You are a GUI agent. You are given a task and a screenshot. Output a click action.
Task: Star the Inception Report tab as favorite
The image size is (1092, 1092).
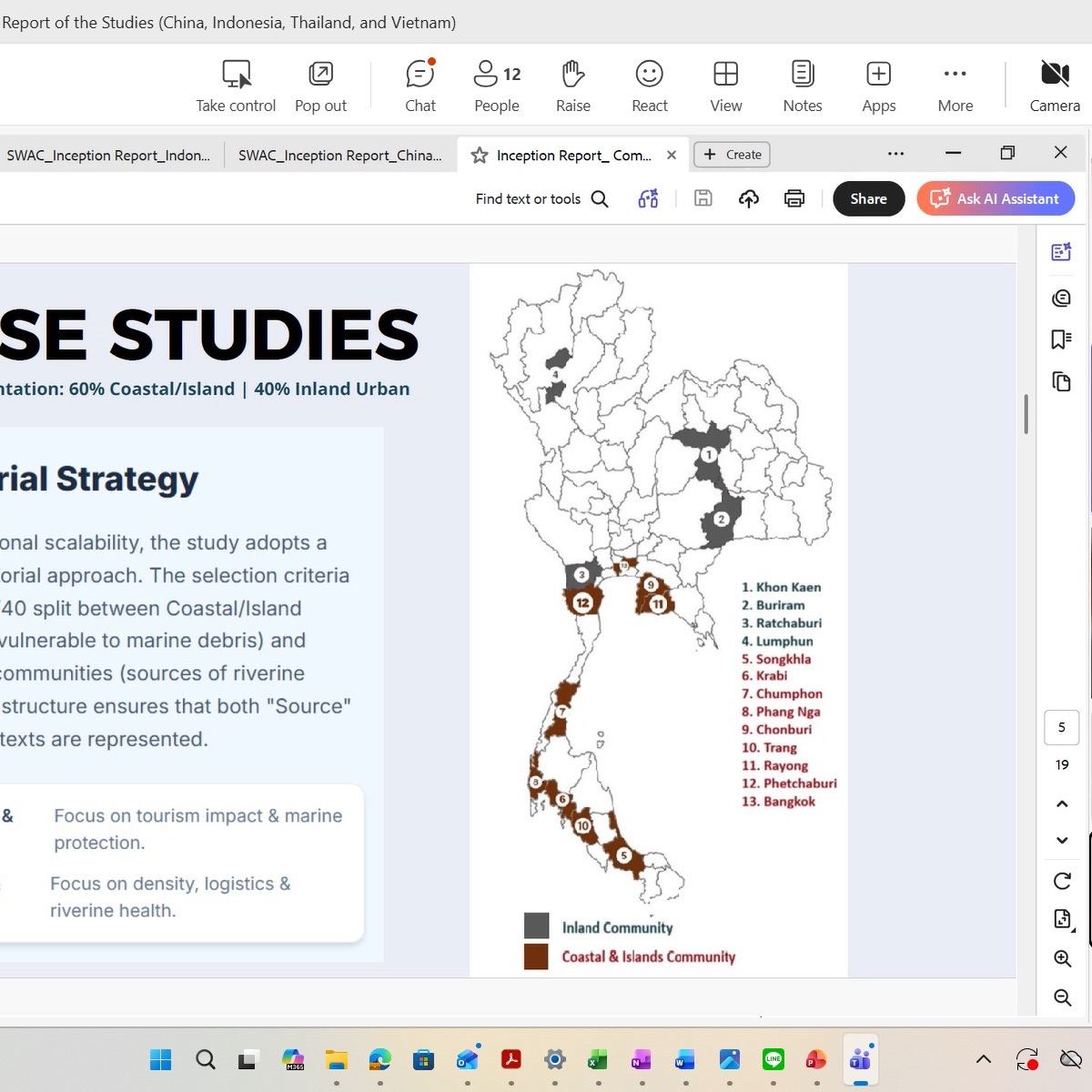480,156
